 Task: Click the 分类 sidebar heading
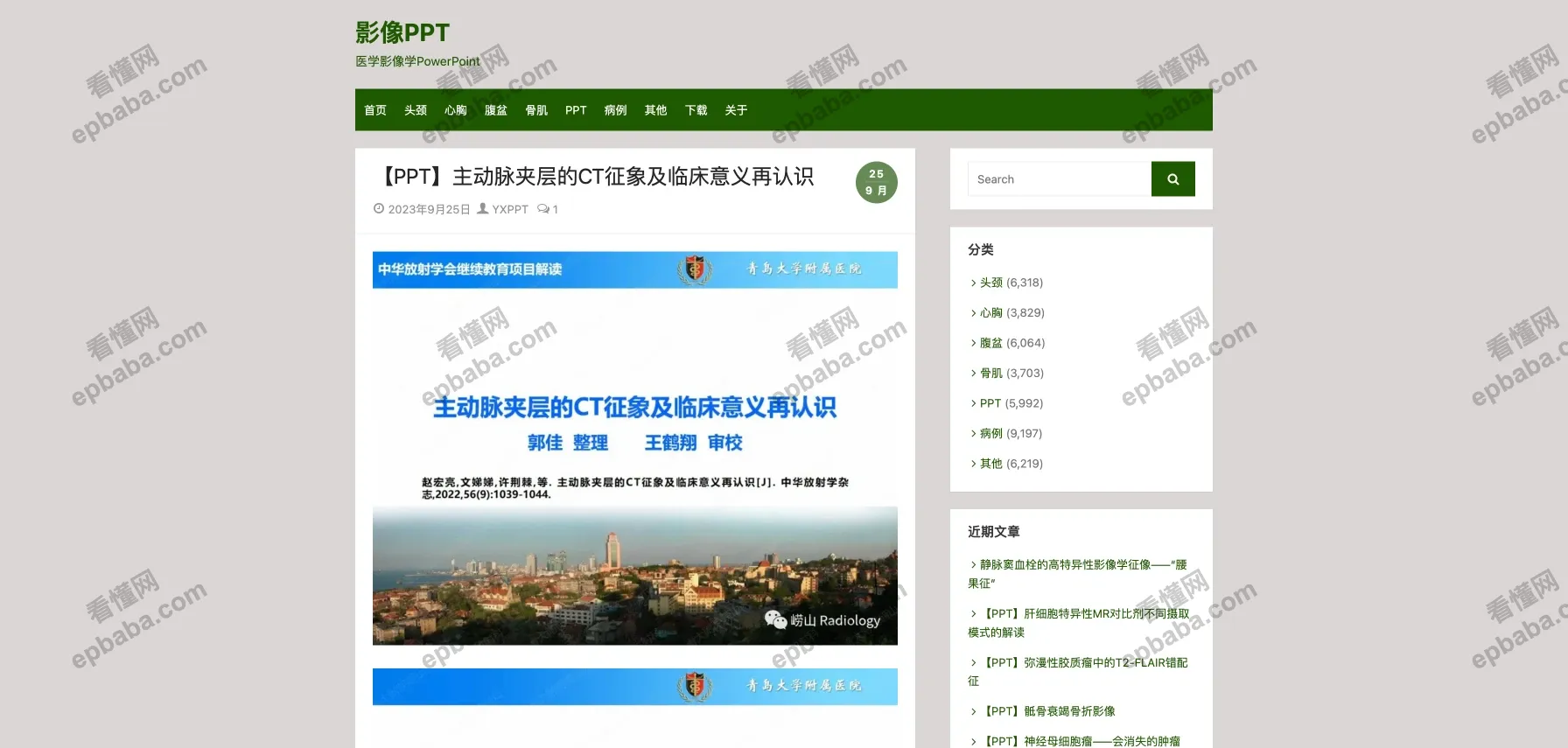pyautogui.click(x=981, y=249)
